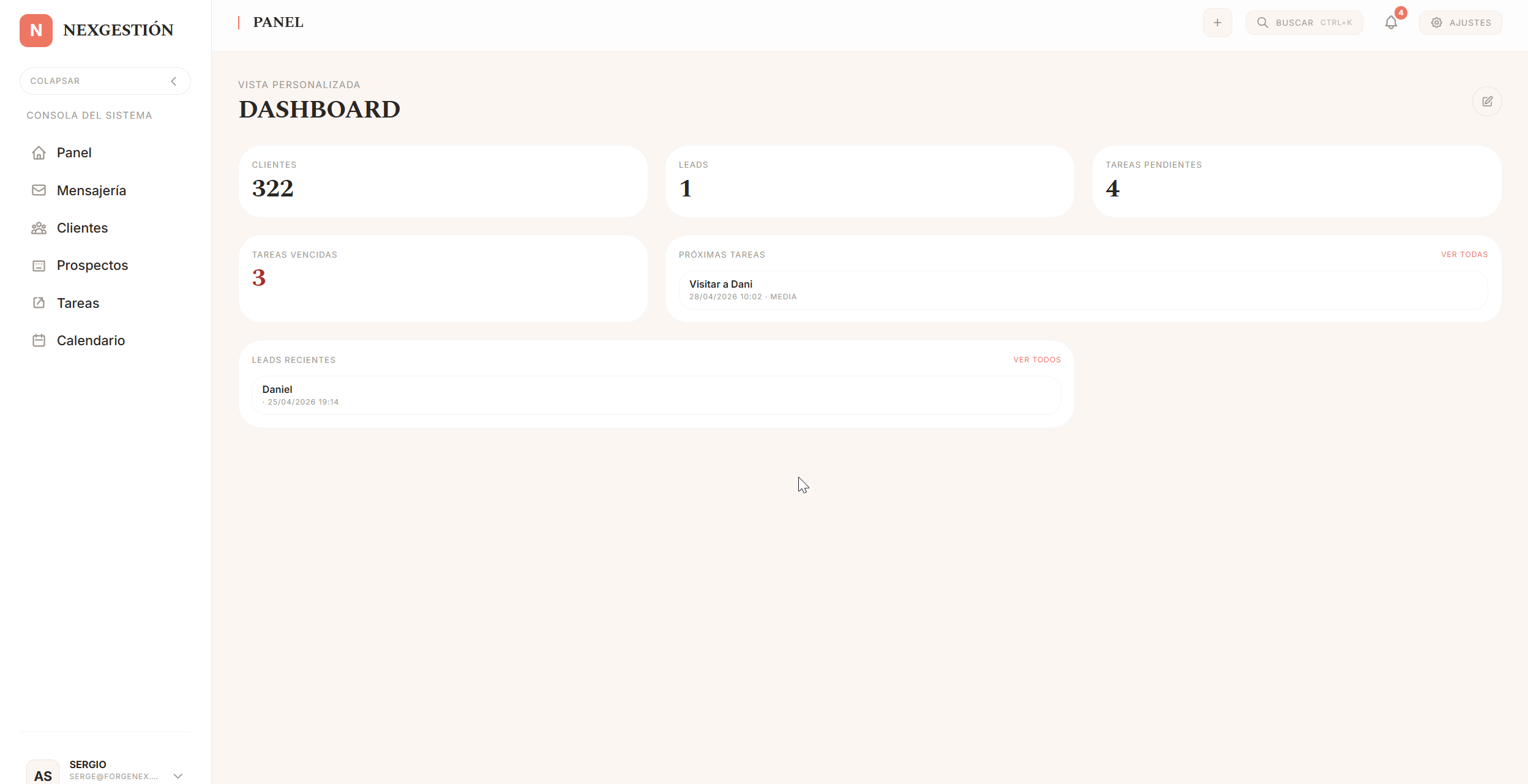Image resolution: width=1528 pixels, height=784 pixels.
Task: Click the Colapsar chevron arrow
Action: click(x=173, y=80)
